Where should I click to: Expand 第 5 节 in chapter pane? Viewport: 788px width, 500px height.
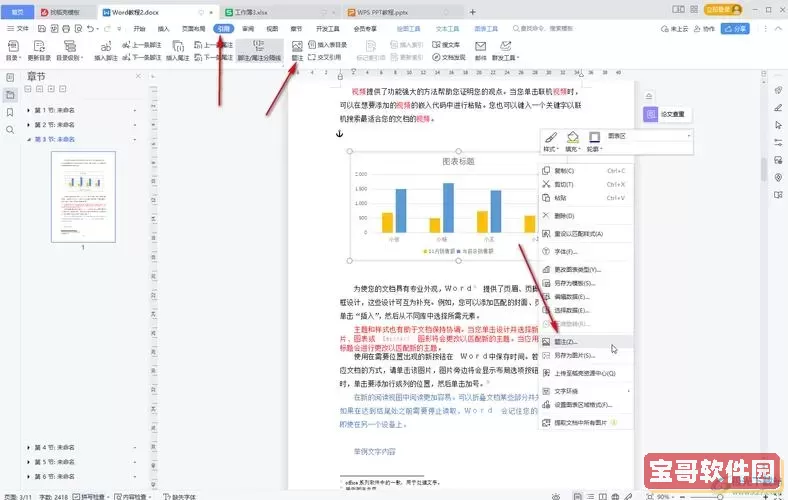[x=28, y=462]
